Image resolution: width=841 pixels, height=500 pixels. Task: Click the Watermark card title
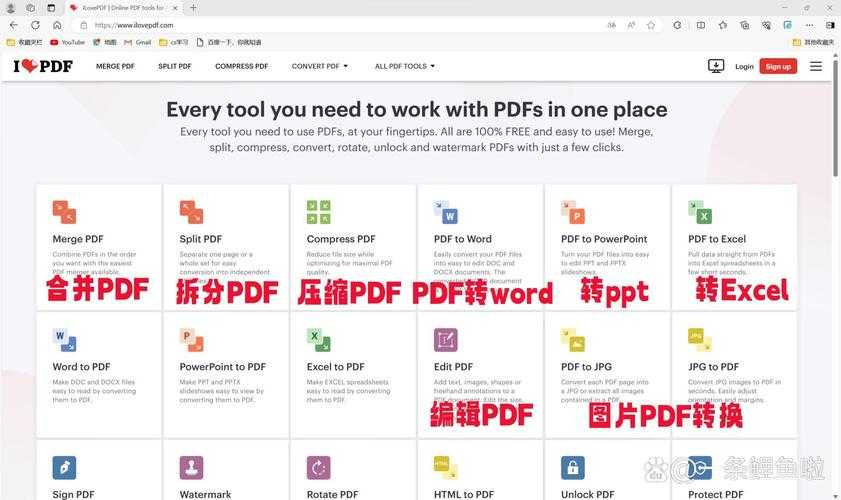click(x=205, y=494)
